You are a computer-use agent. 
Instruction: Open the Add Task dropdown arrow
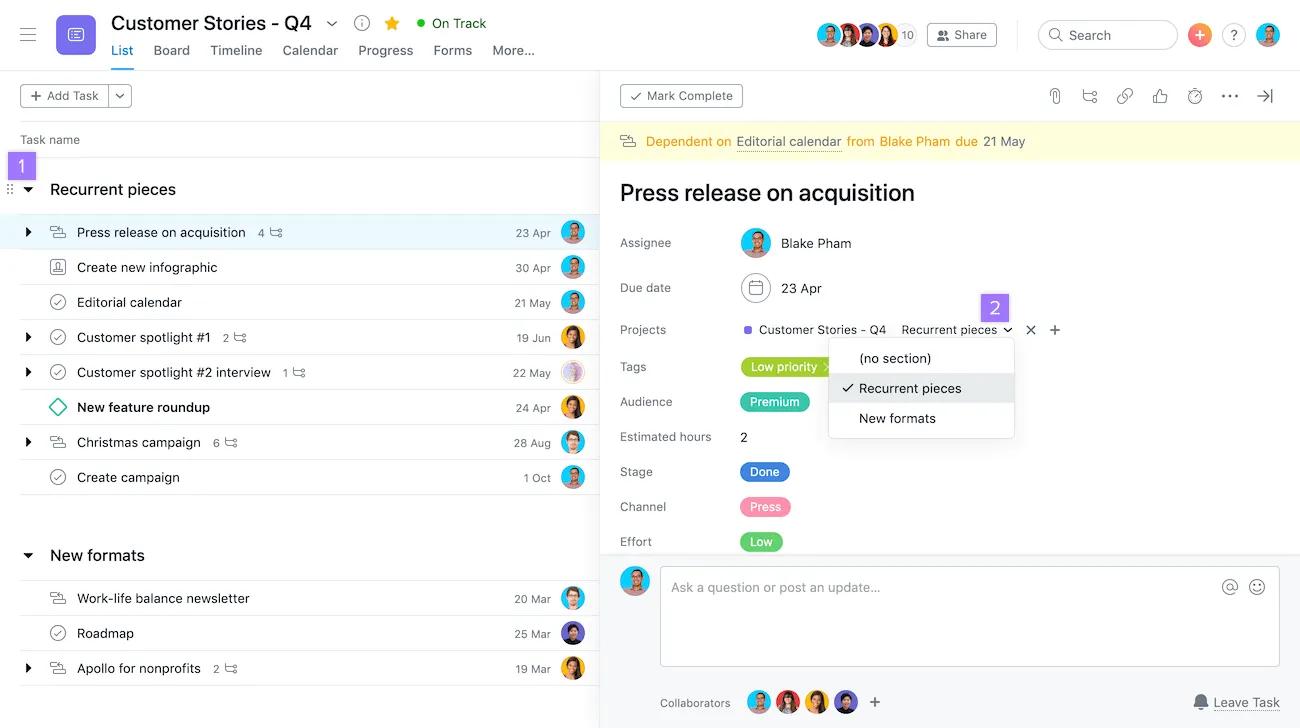pos(120,95)
